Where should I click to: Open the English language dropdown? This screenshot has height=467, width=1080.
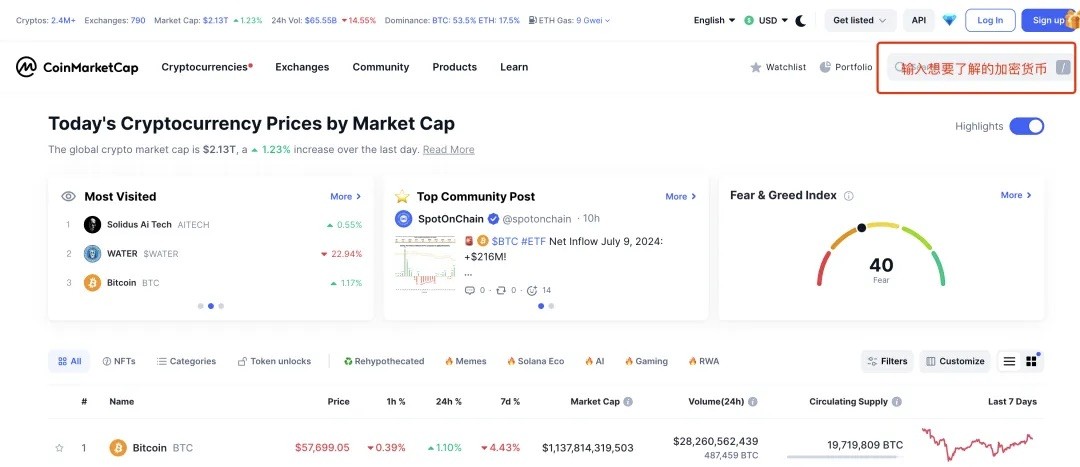coord(714,21)
